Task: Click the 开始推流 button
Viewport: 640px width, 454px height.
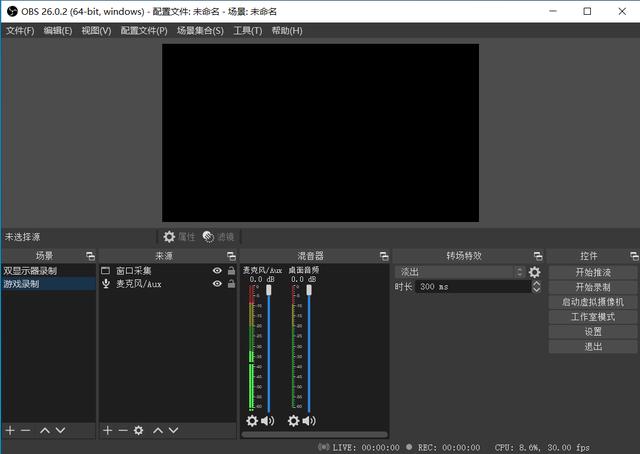Action: click(x=593, y=272)
